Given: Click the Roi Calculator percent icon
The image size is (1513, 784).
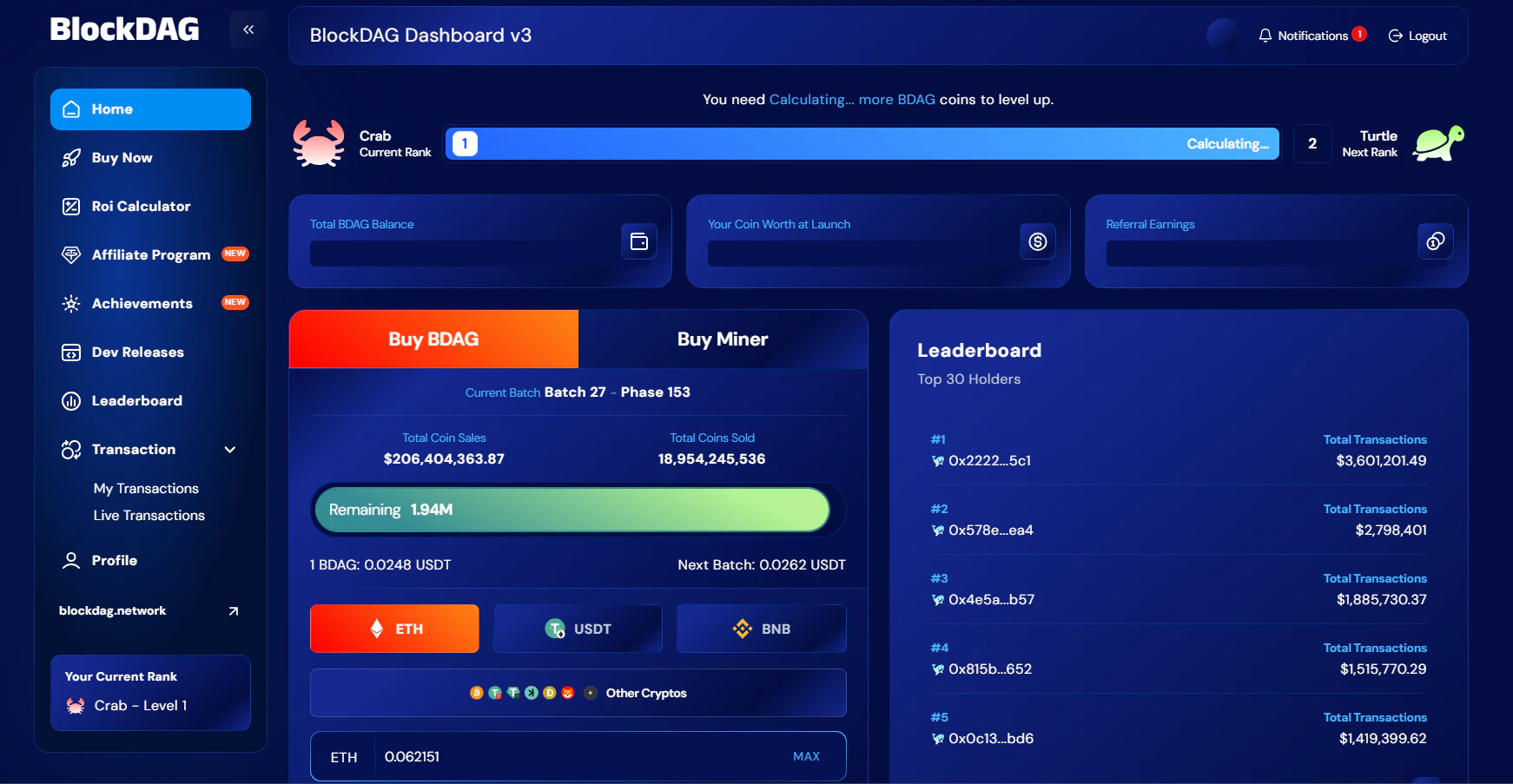Looking at the screenshot, I should click(71, 207).
